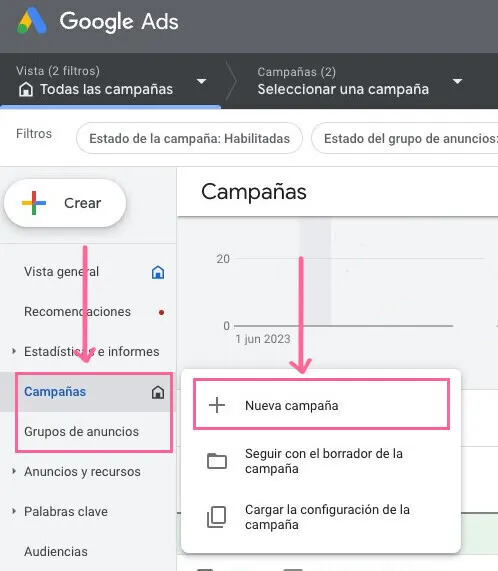Click the plus icon beside Nueva campaña
The height and width of the screenshot is (571, 498).
point(217,405)
